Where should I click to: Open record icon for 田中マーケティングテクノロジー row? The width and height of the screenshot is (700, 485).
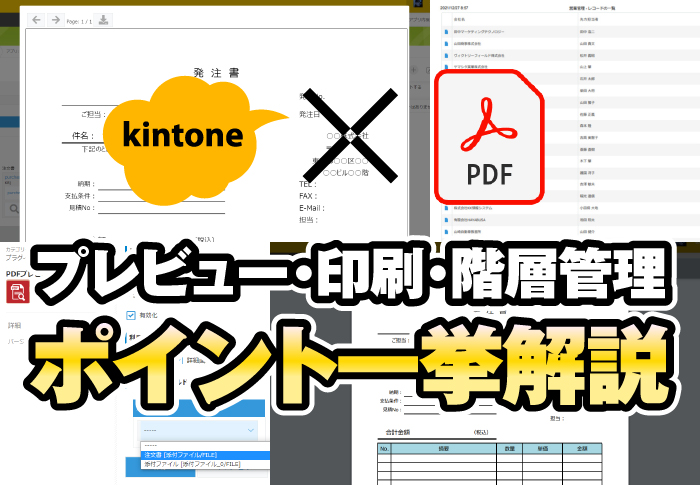(x=446, y=32)
